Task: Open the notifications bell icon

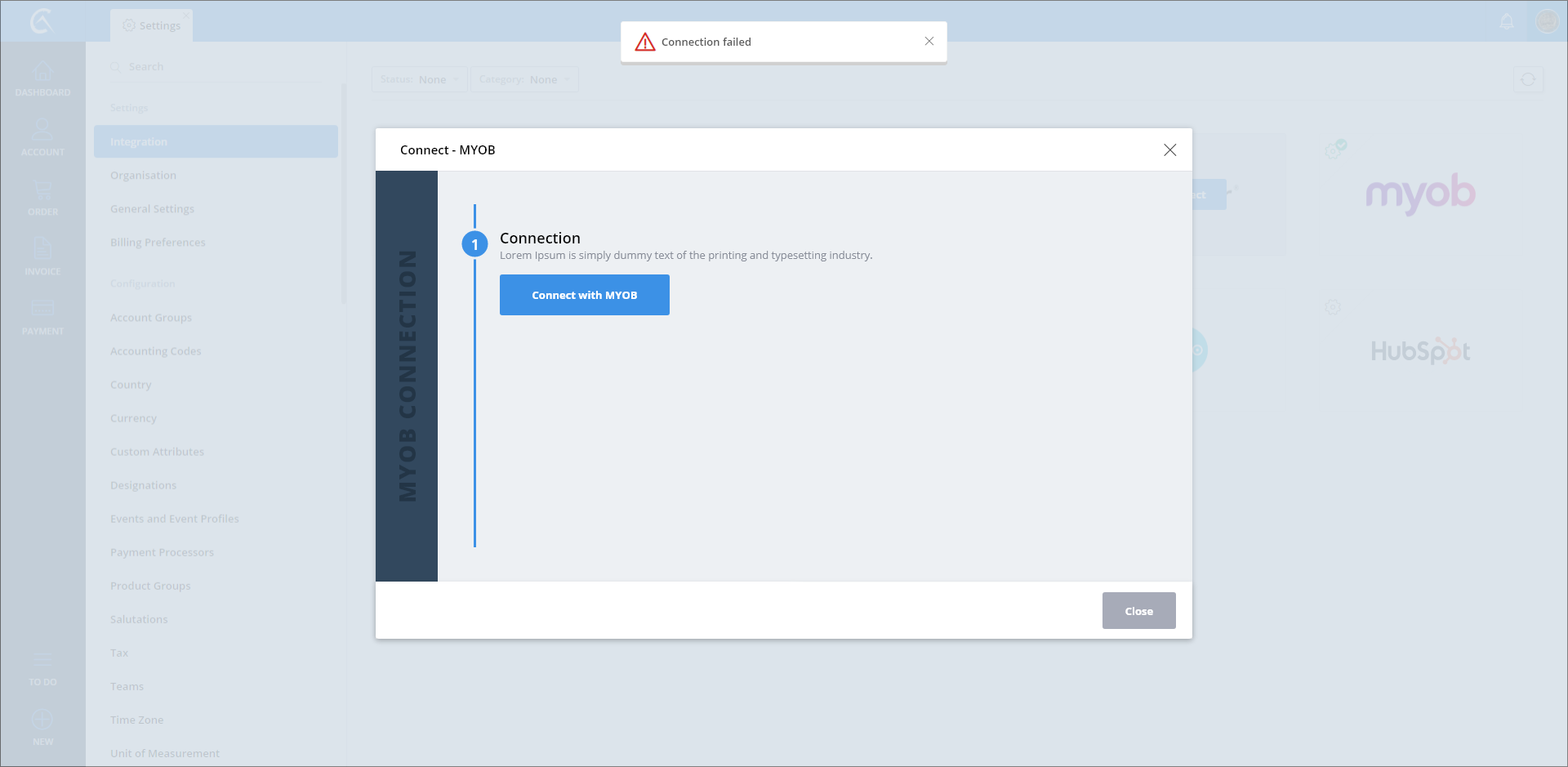Action: click(1507, 21)
